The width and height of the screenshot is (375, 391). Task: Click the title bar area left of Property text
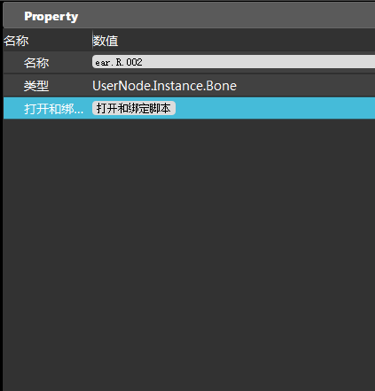(x=13, y=16)
